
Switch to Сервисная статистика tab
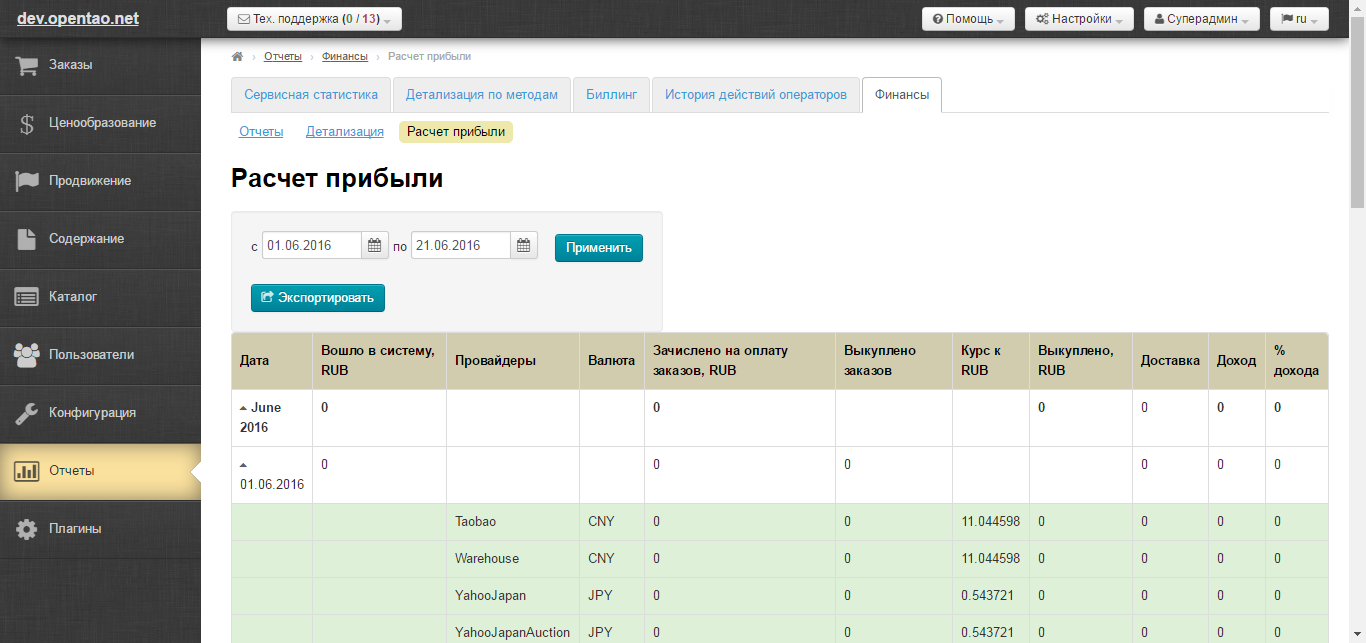click(310, 95)
